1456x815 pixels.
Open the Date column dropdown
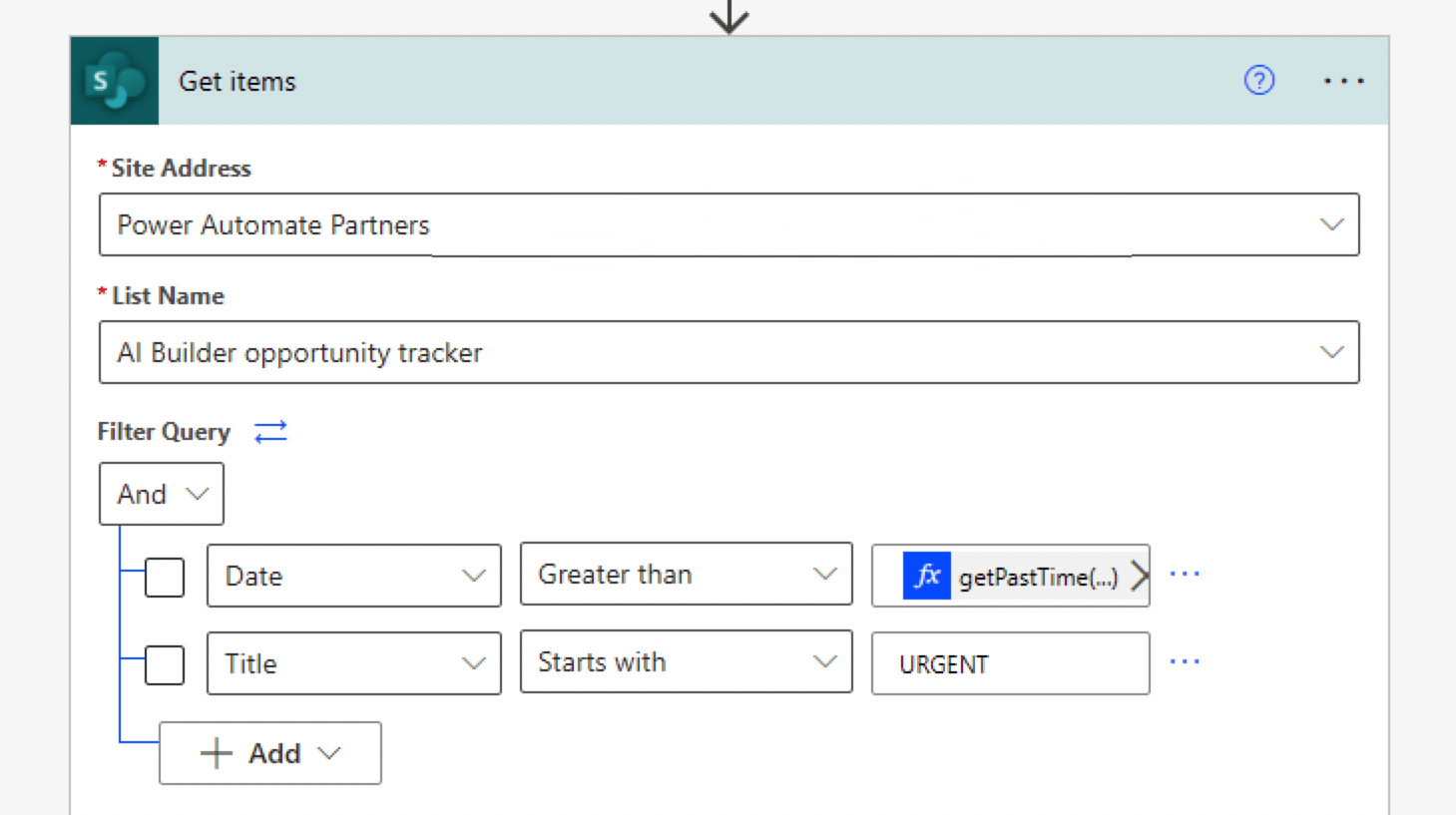[x=353, y=576]
